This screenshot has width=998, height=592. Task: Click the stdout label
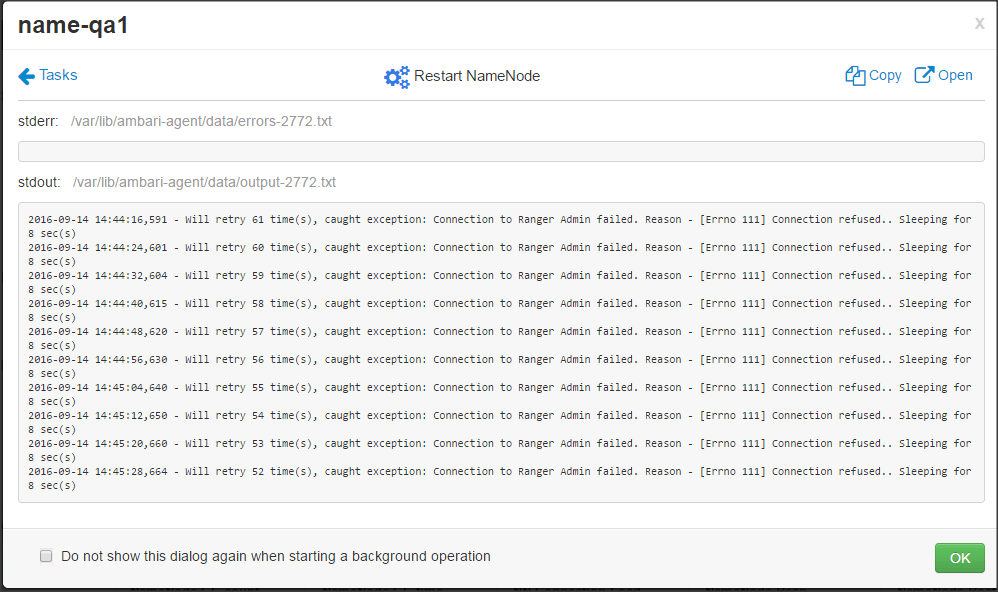[x=40, y=182]
